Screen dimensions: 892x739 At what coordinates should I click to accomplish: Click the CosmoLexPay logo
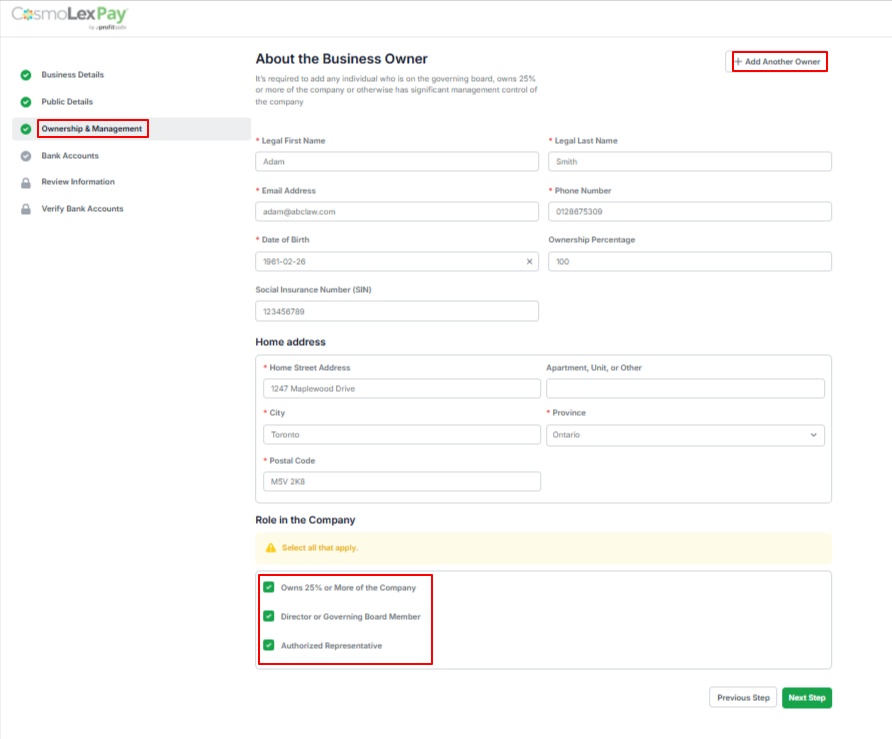pos(69,18)
